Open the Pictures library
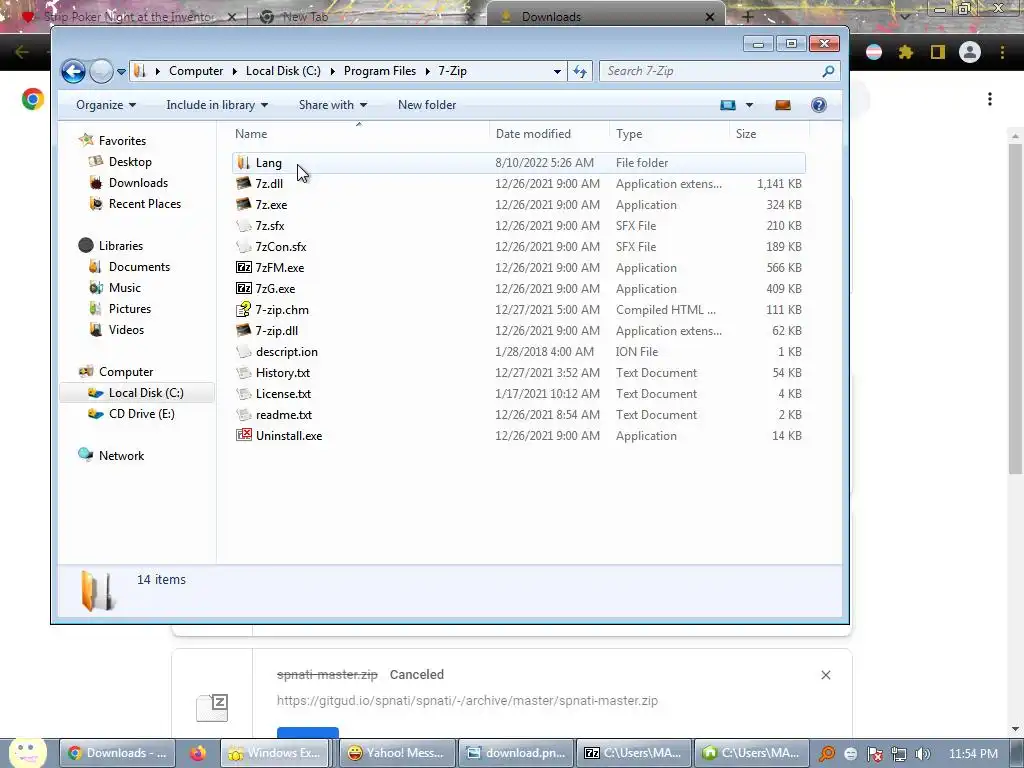Image resolution: width=1024 pixels, height=768 pixels. click(129, 308)
